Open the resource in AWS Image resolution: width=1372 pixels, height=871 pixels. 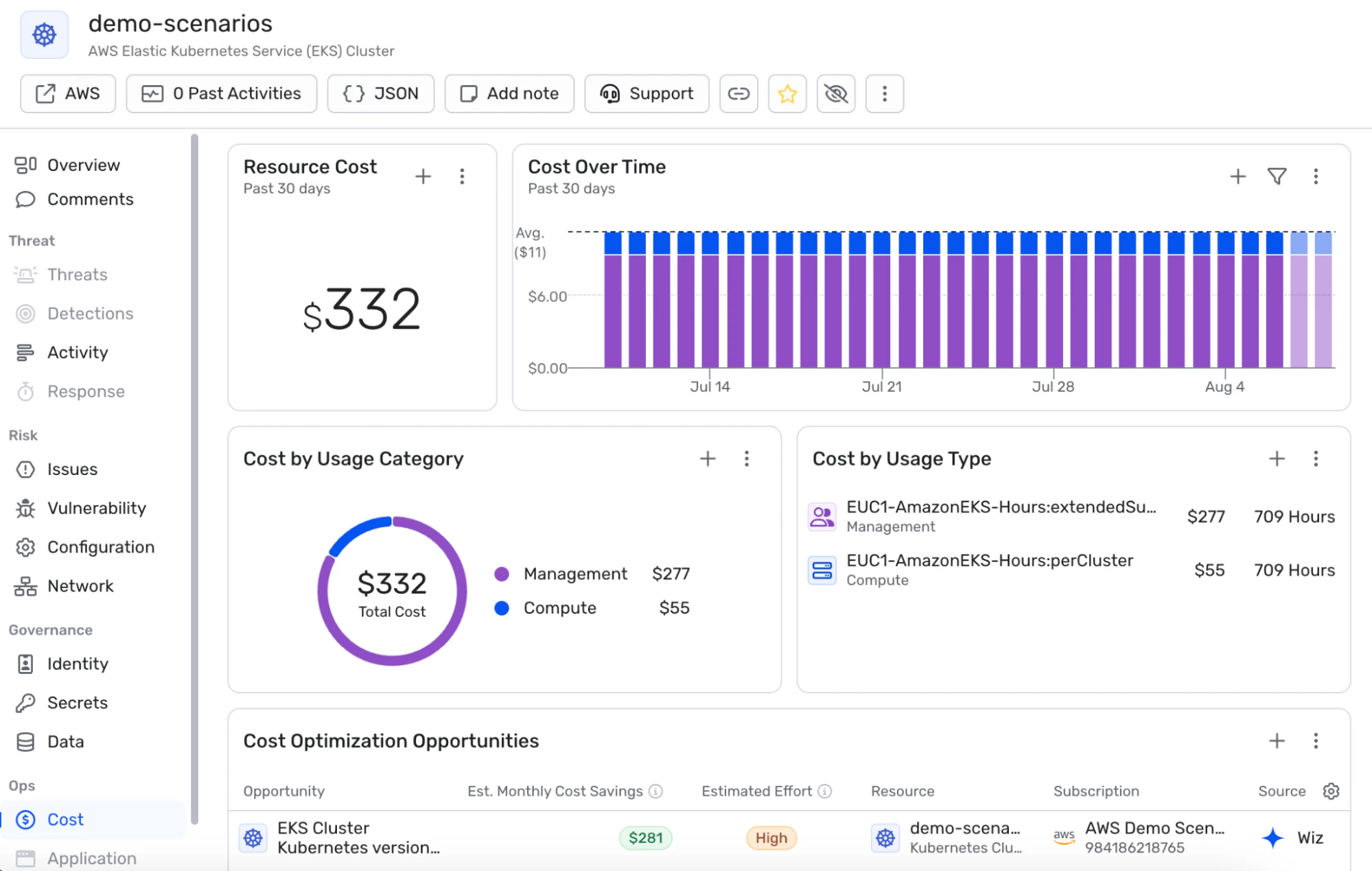click(68, 93)
